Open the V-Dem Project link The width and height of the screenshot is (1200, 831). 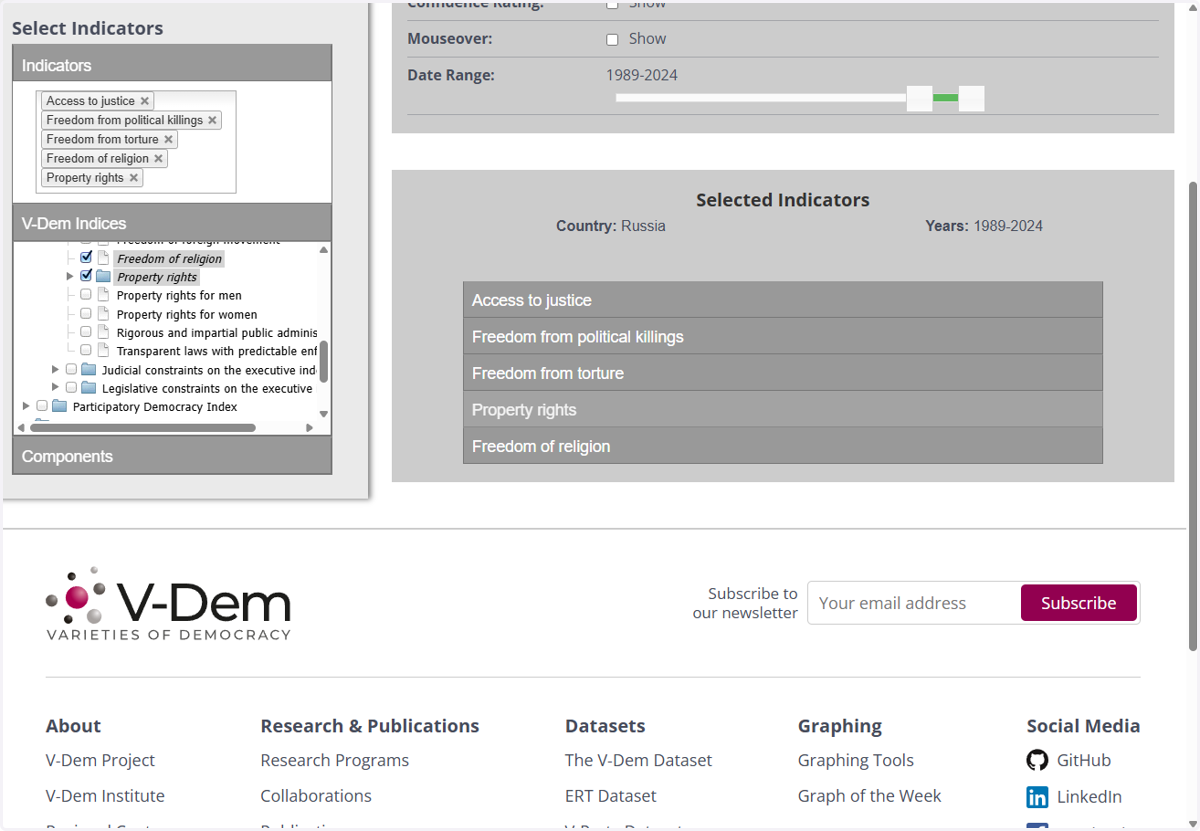tap(100, 760)
